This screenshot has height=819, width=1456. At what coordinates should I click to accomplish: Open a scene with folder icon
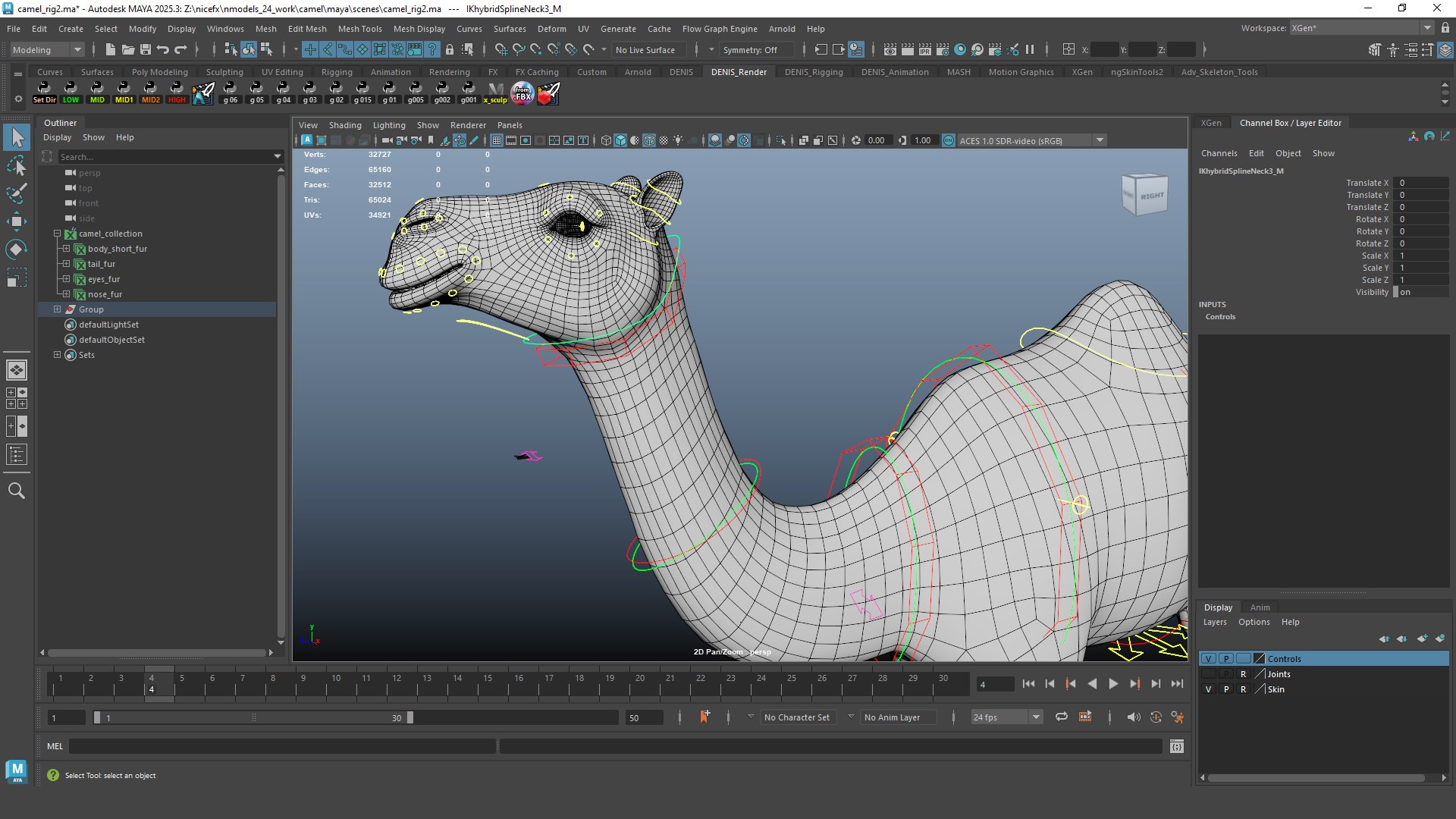tap(128, 50)
